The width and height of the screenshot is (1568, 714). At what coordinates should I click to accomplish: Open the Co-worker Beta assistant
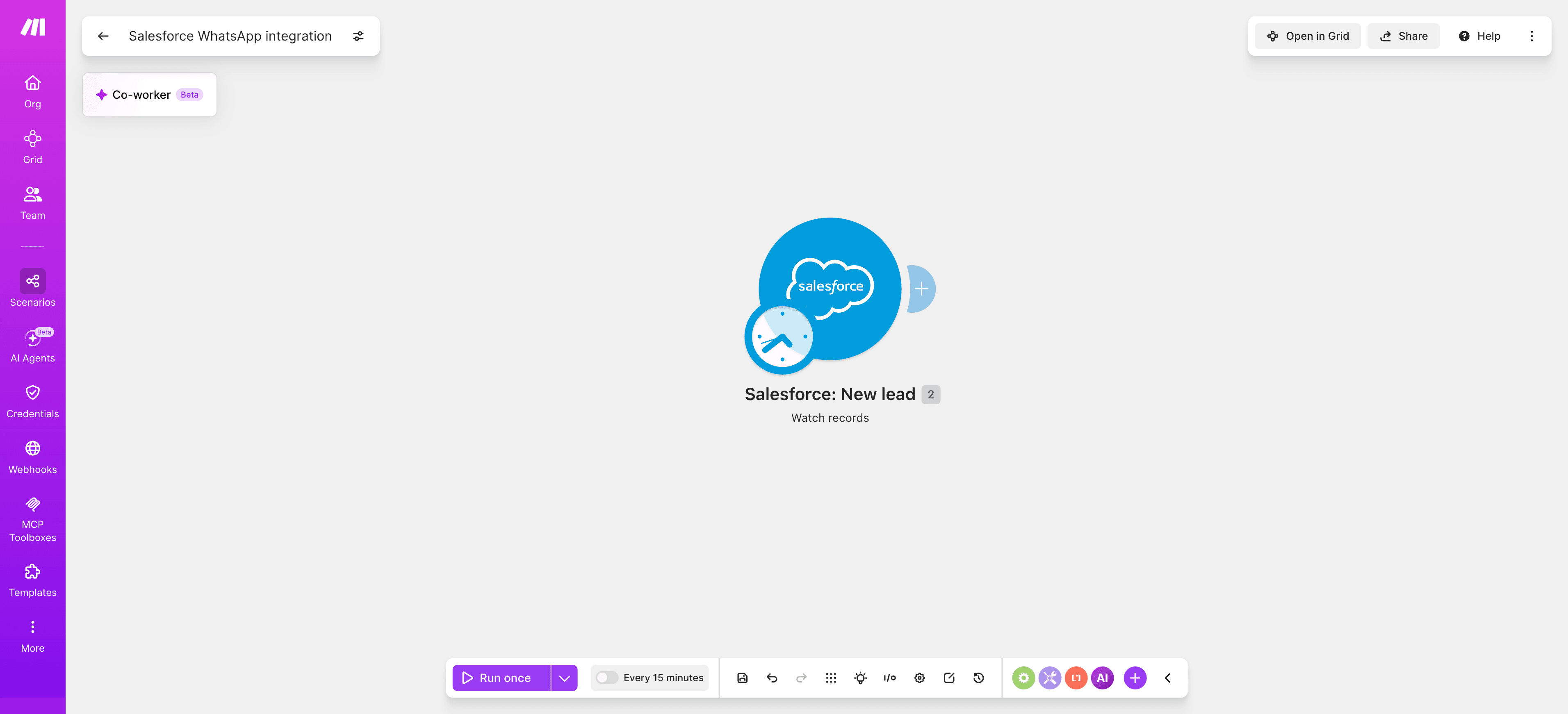coord(150,94)
